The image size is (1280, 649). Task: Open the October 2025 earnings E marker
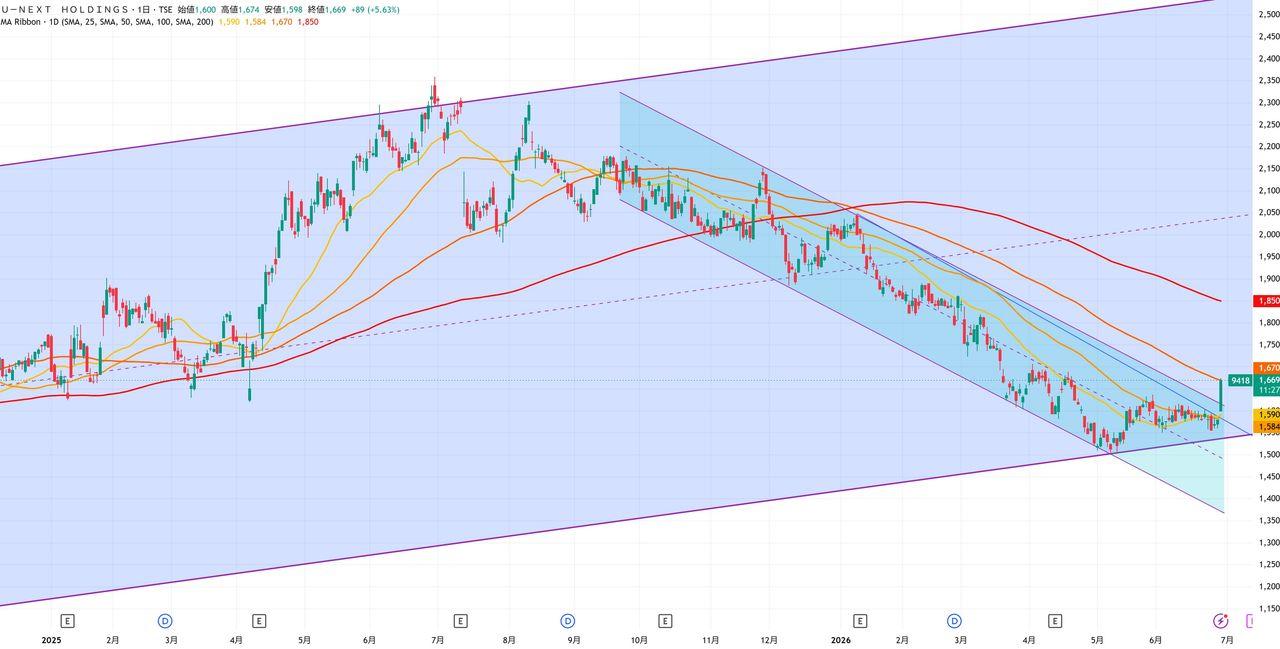(x=665, y=621)
